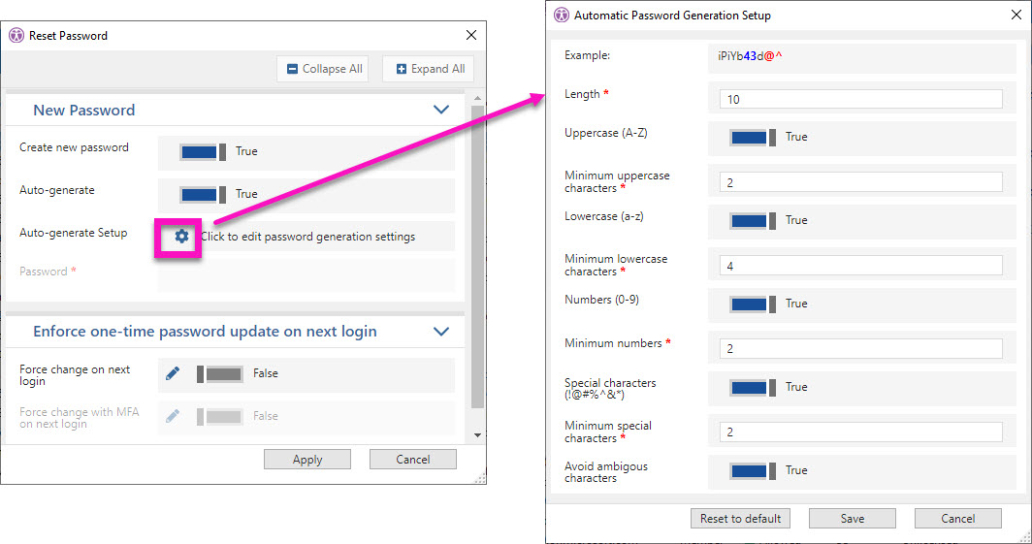Collapse the New Password section chevron
Screen dimensions: 1032x544
(441, 110)
